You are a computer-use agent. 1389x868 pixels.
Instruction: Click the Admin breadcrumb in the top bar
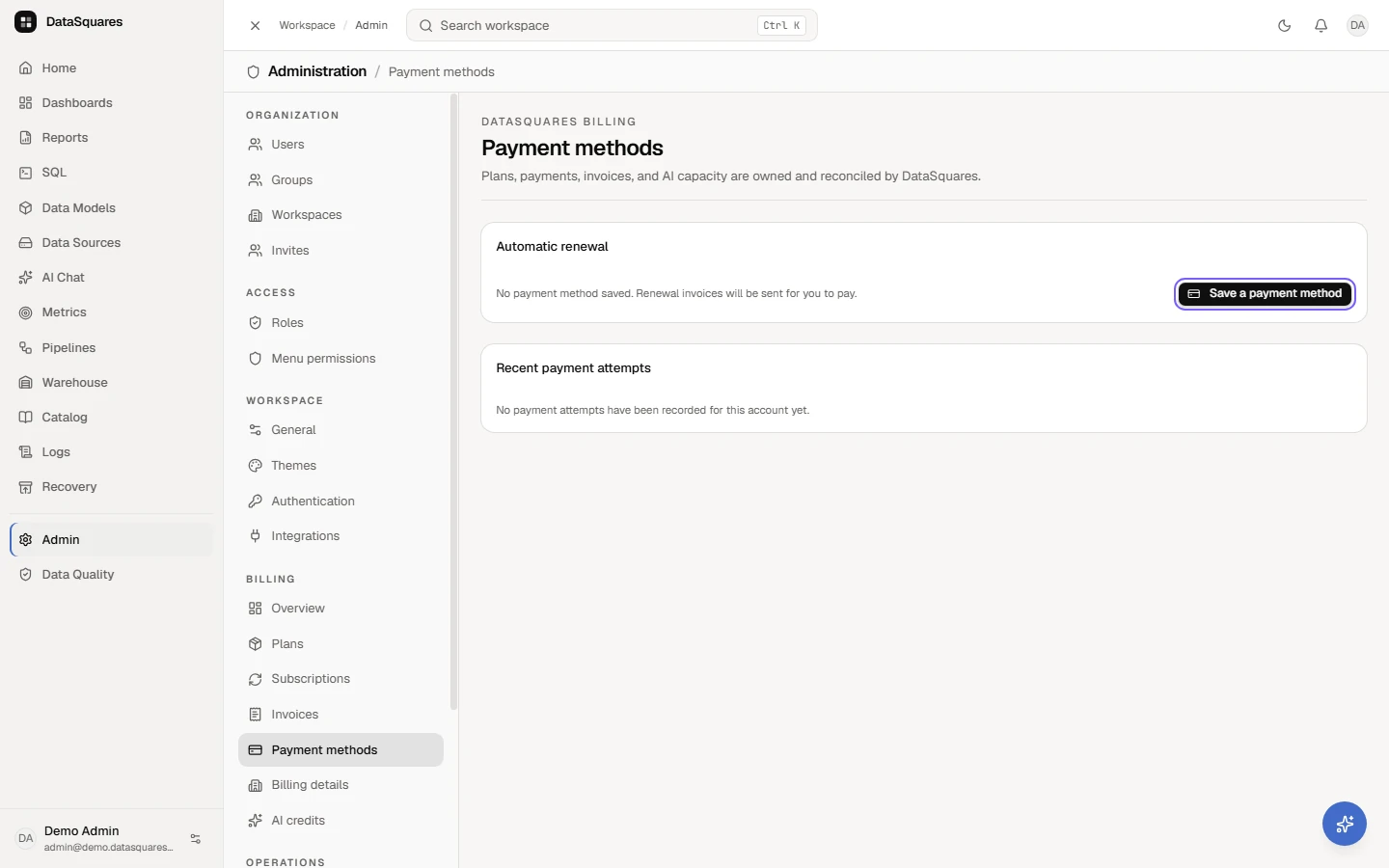pyautogui.click(x=371, y=26)
